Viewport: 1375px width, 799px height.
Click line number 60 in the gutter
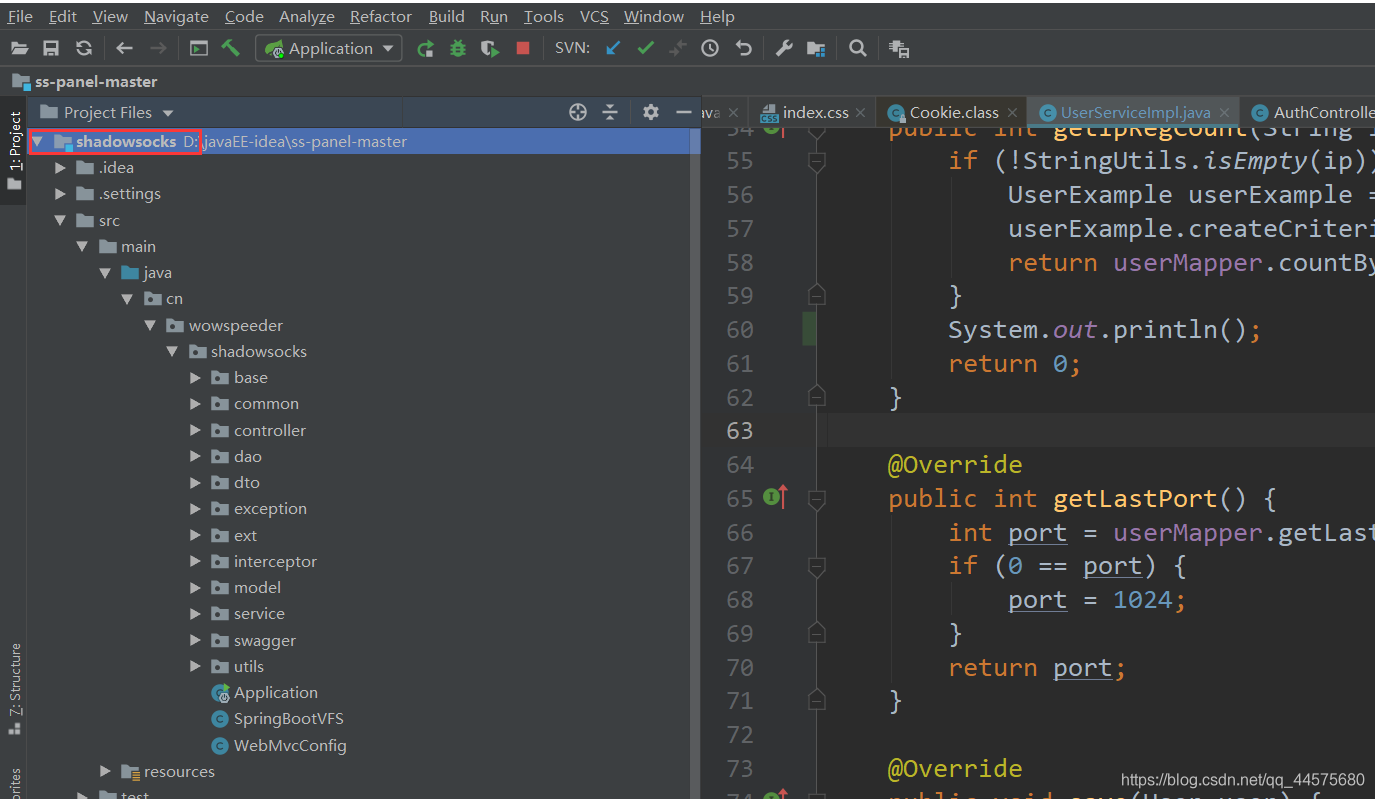pos(740,330)
